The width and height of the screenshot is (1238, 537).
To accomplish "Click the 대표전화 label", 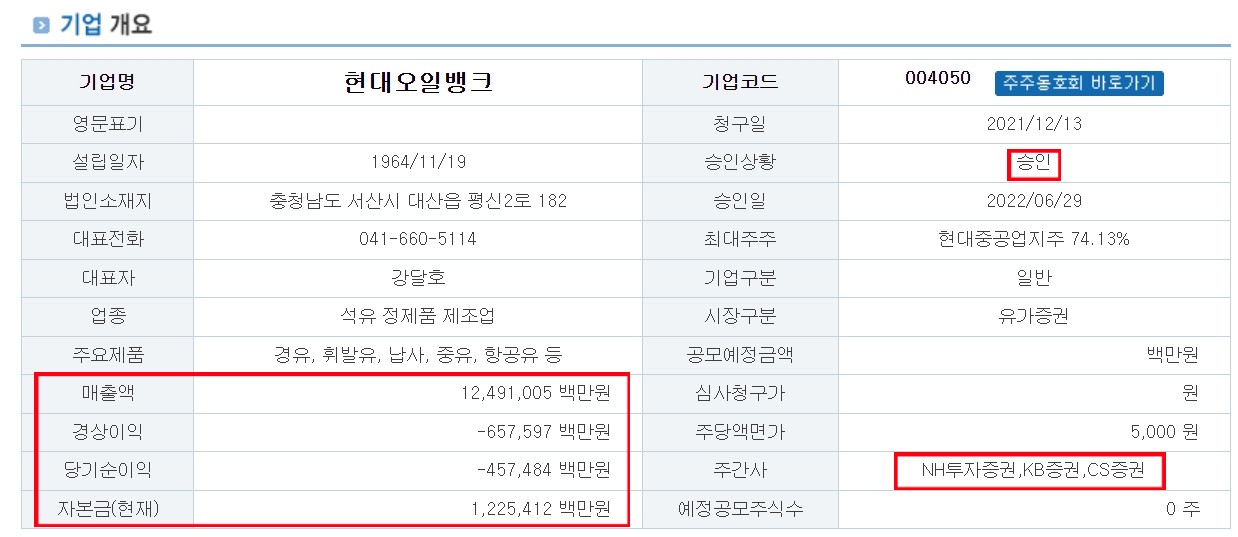I will coord(108,240).
